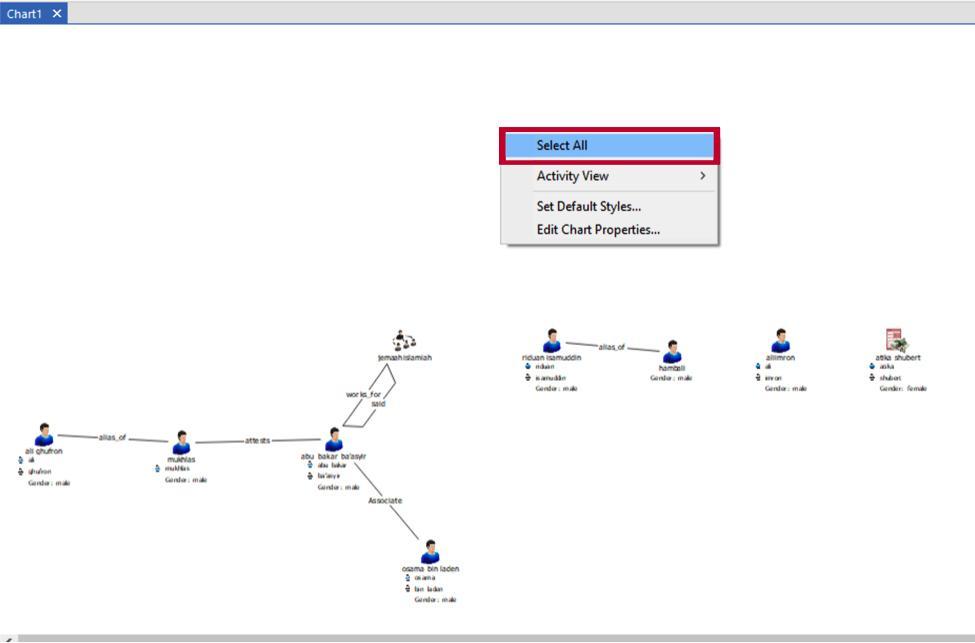Image resolution: width=975 pixels, height=643 pixels.
Task: Select the riduan isamuddin person icon
Action: tap(551, 341)
